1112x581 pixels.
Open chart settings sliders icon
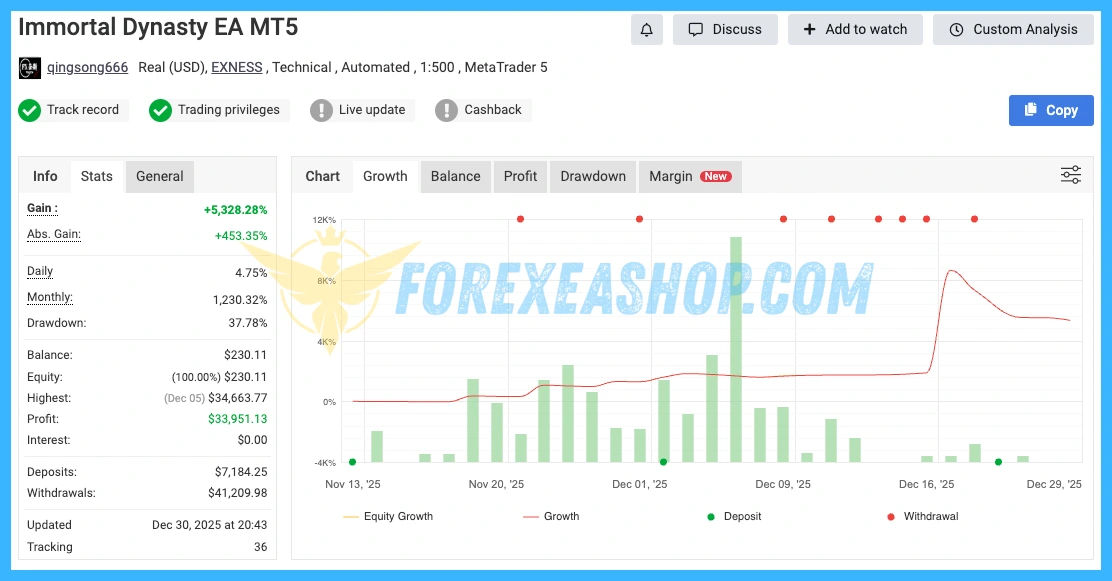click(1070, 176)
